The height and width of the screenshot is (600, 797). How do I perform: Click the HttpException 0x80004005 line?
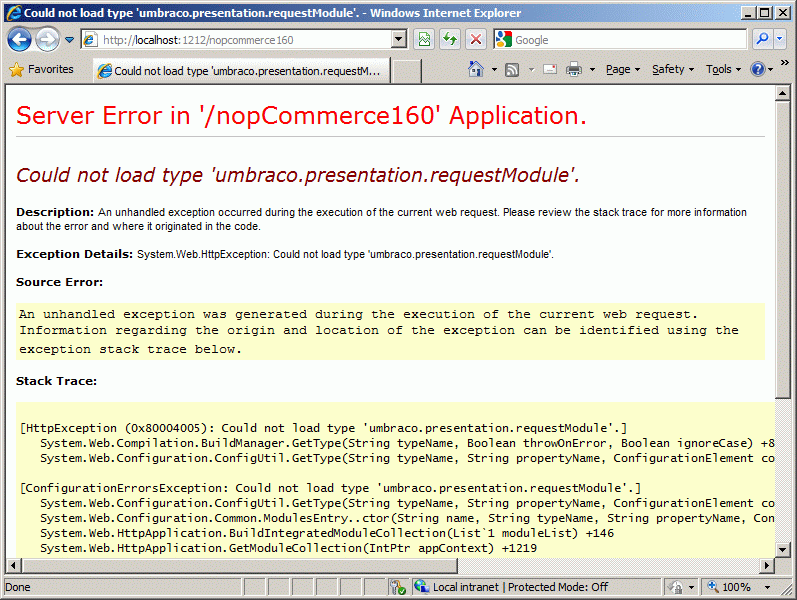click(x=323, y=428)
